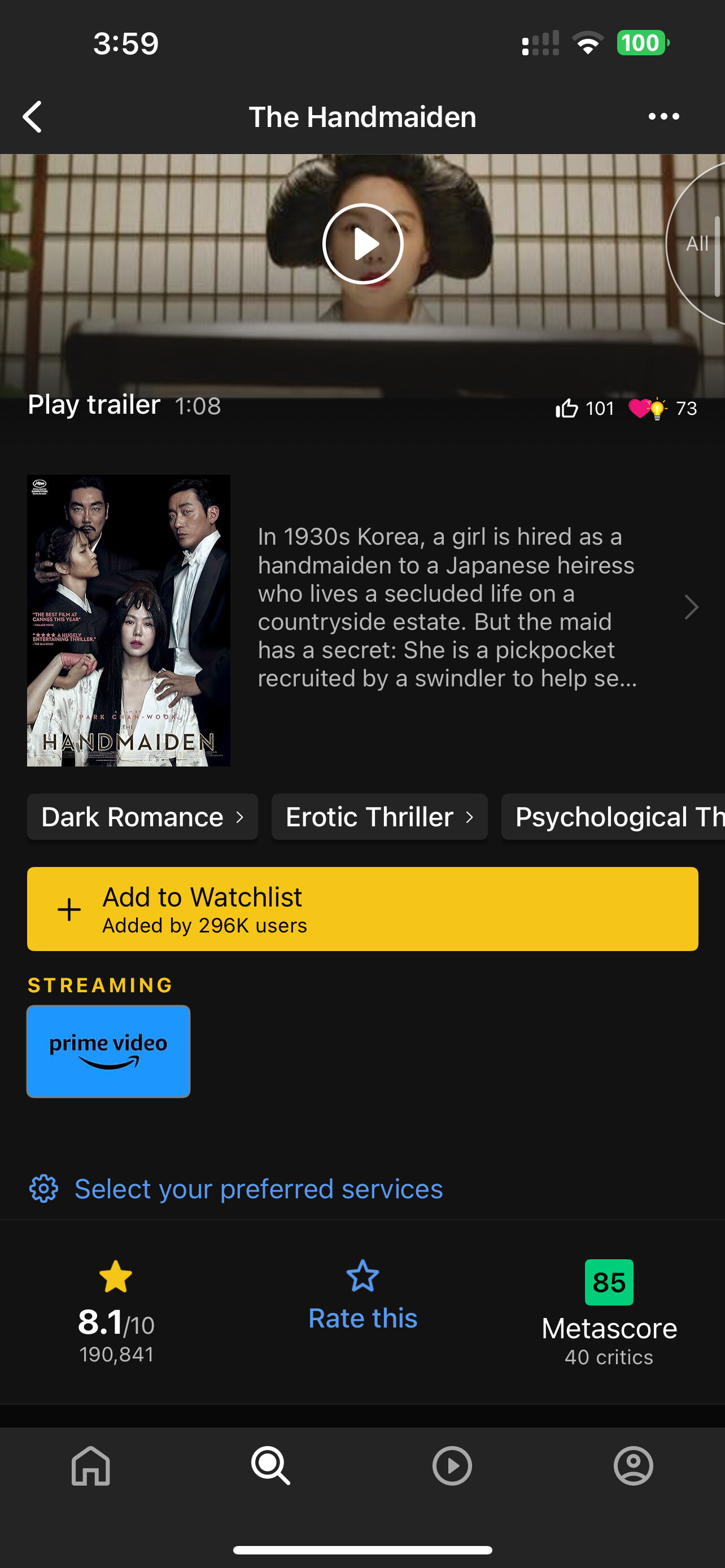Expand the plot summary chevron
Image resolution: width=725 pixels, height=1568 pixels.
point(691,607)
